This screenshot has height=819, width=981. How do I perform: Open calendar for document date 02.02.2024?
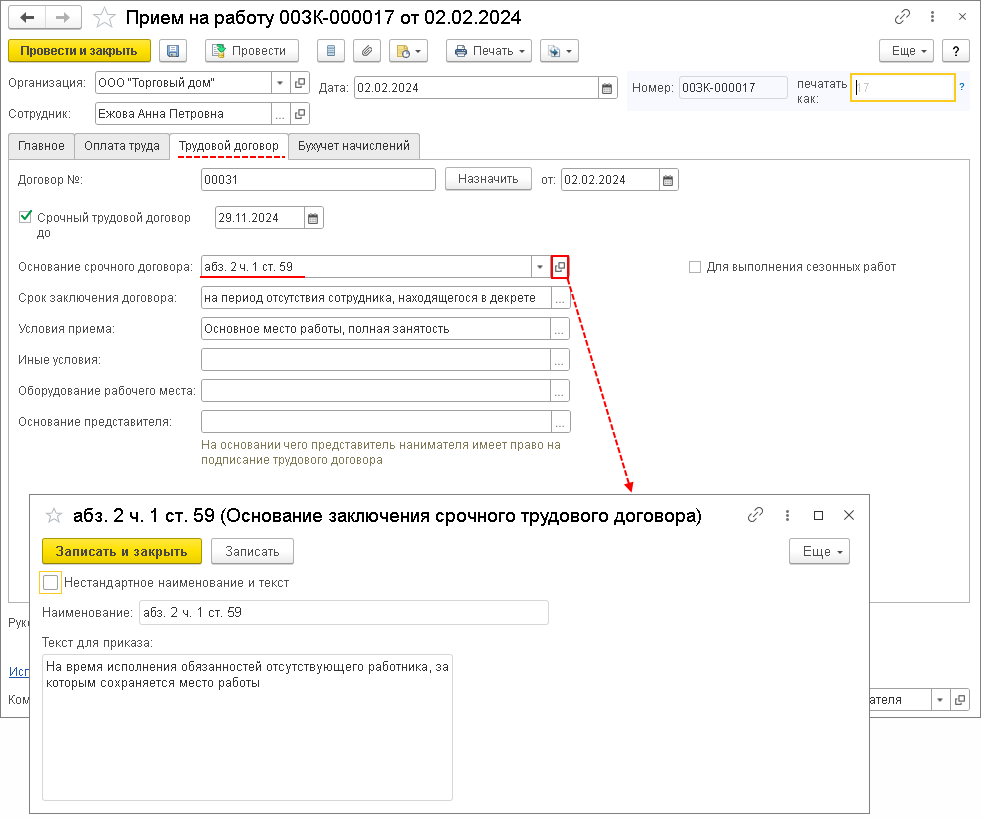click(607, 88)
